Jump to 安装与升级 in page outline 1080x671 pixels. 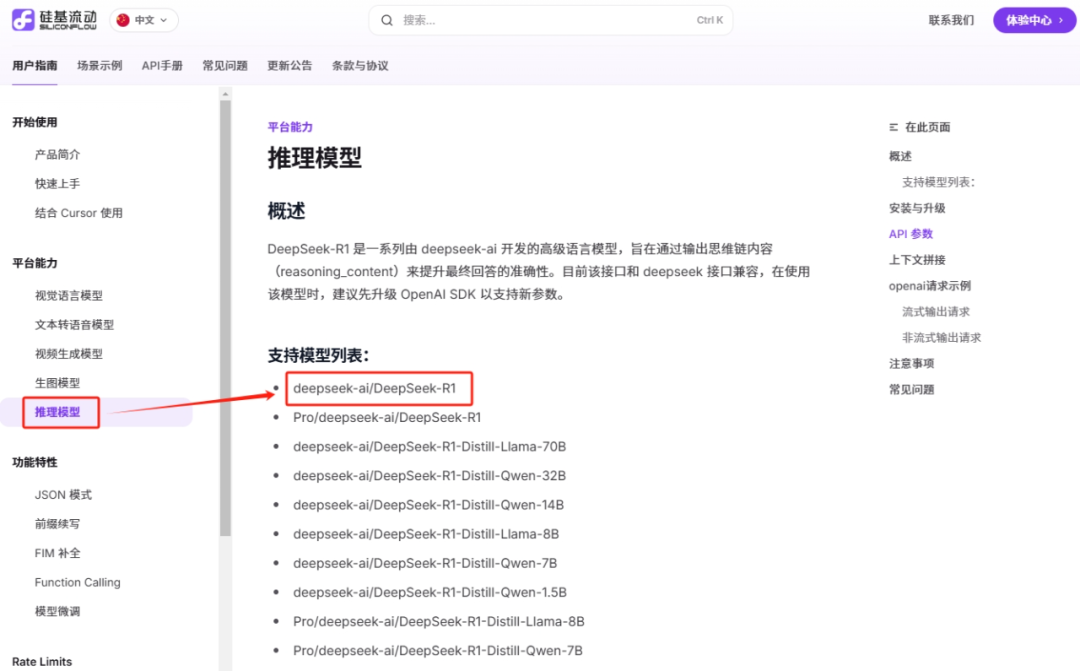pyautogui.click(x=917, y=208)
